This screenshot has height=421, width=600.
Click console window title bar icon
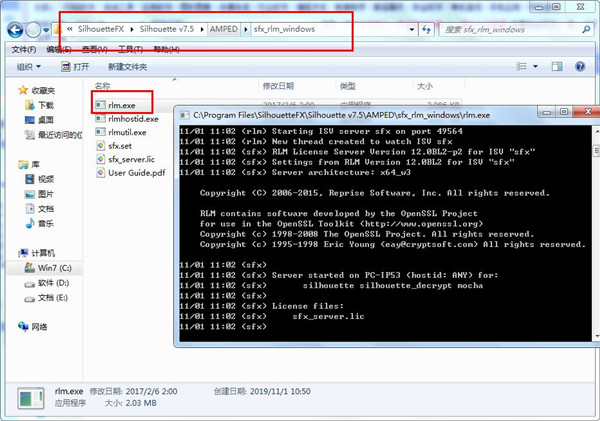pos(184,115)
